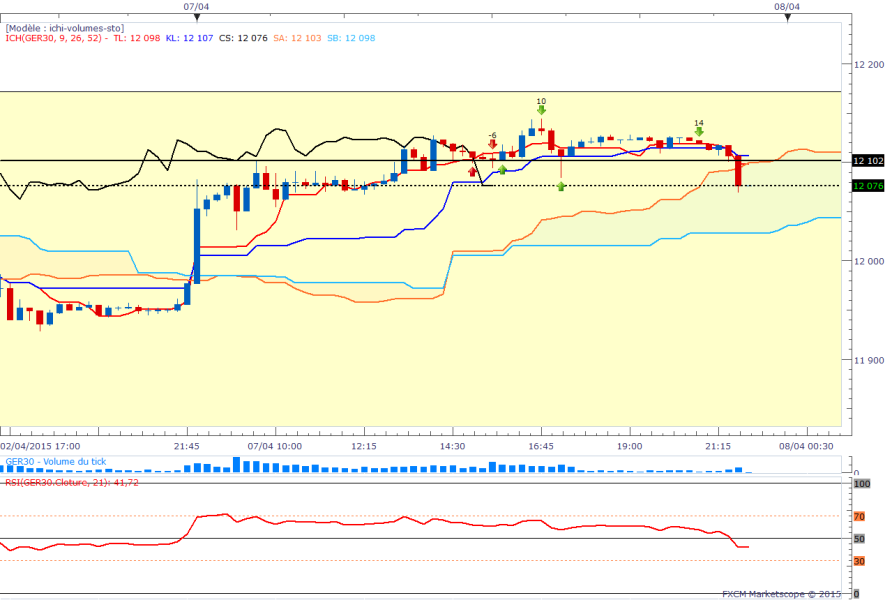The image size is (892, 600).
Task: Click green up arrow on the dotted price line
Action: click(561, 186)
